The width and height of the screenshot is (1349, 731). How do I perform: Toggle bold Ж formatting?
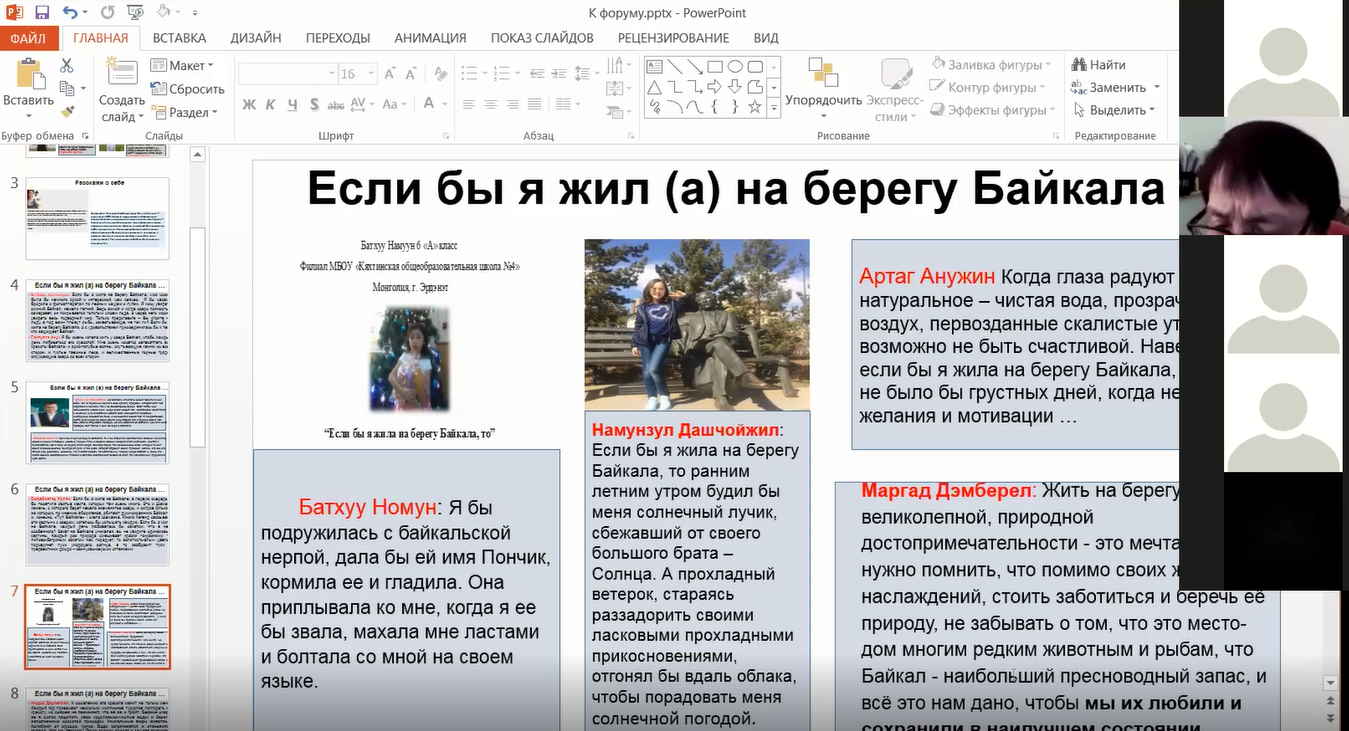point(249,104)
